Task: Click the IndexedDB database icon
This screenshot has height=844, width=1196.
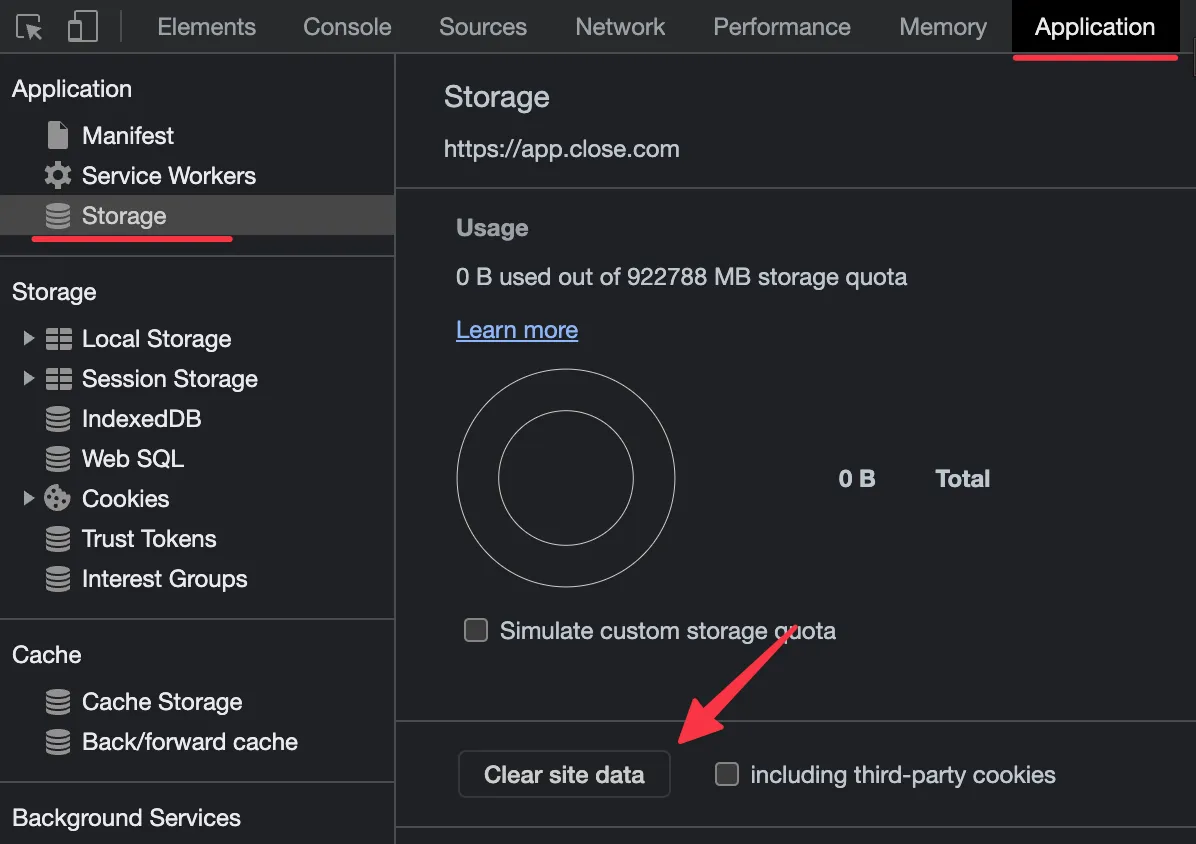Action: pos(58,419)
